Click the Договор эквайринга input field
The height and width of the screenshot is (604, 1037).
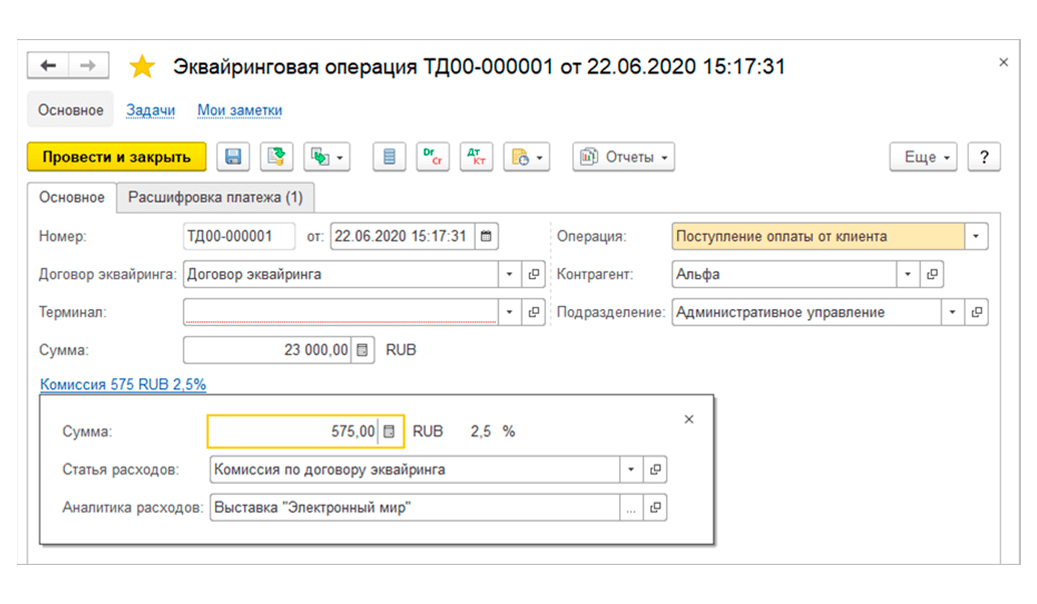click(x=340, y=274)
